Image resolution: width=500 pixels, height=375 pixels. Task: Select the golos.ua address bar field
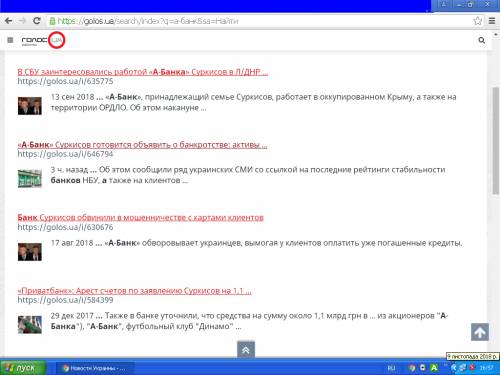click(x=260, y=21)
